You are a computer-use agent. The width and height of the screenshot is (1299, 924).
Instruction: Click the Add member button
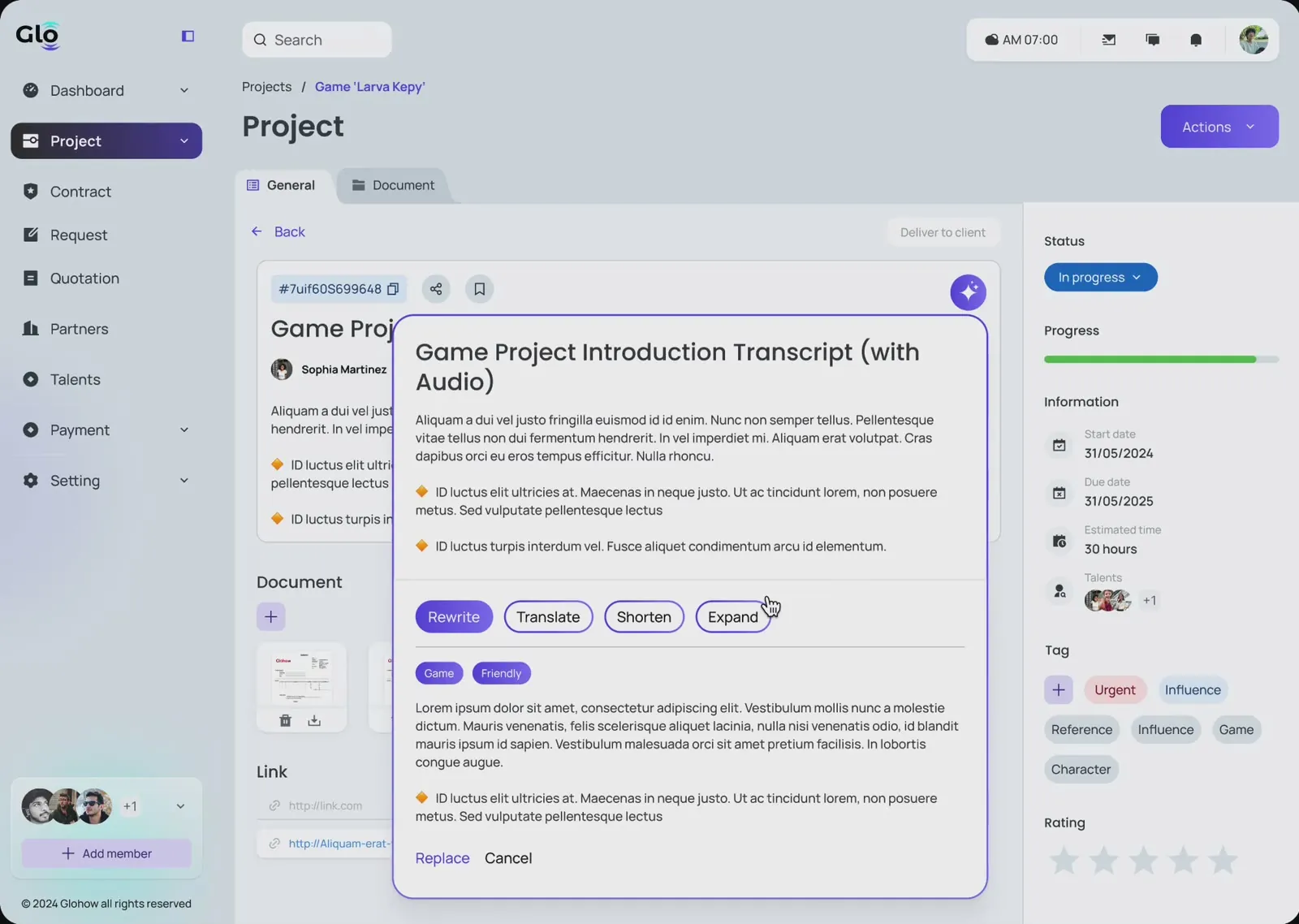tap(106, 853)
